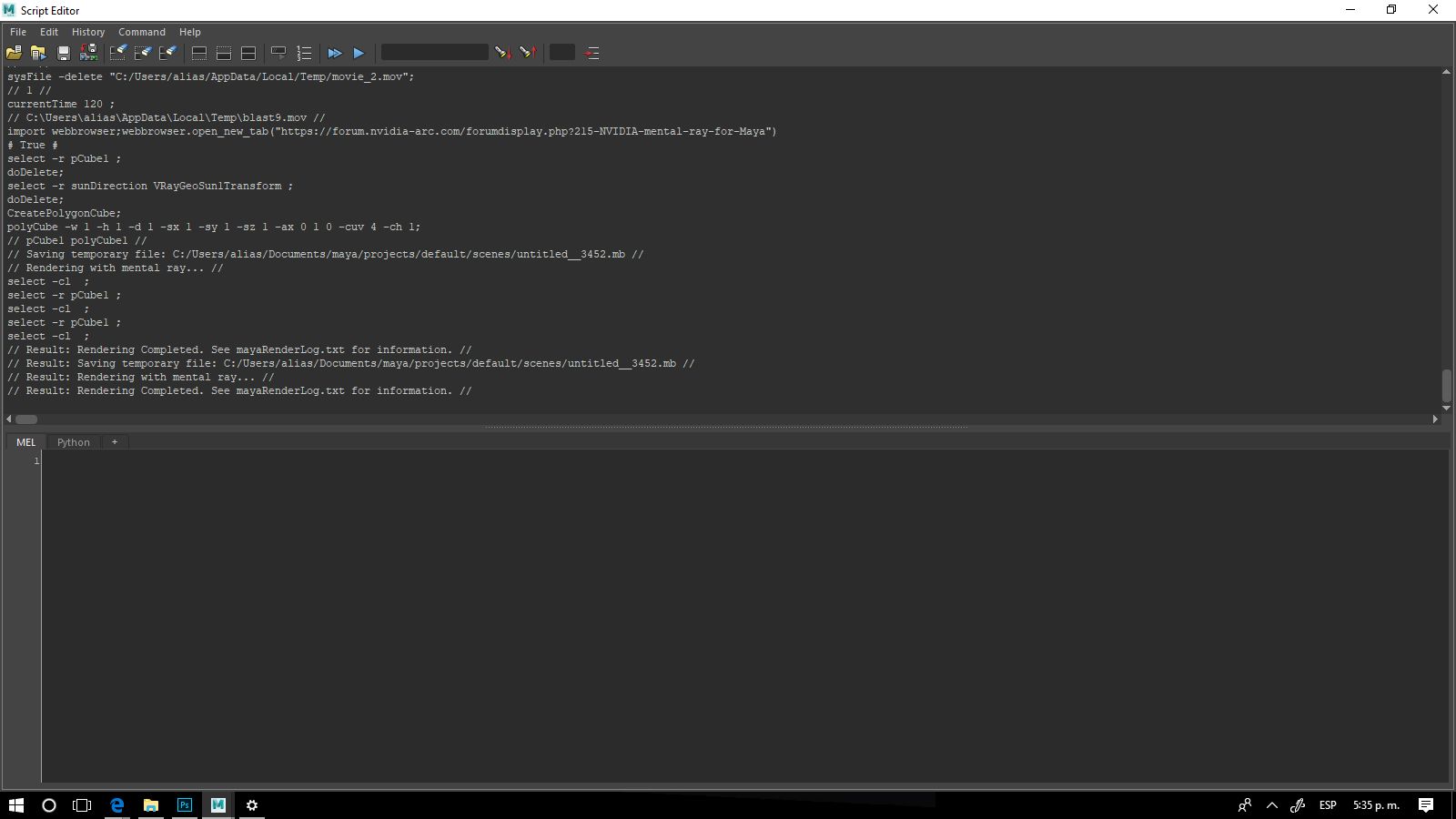This screenshot has width=1456, height=819.
Task: Clear History eraser icon
Action: pos(118,53)
